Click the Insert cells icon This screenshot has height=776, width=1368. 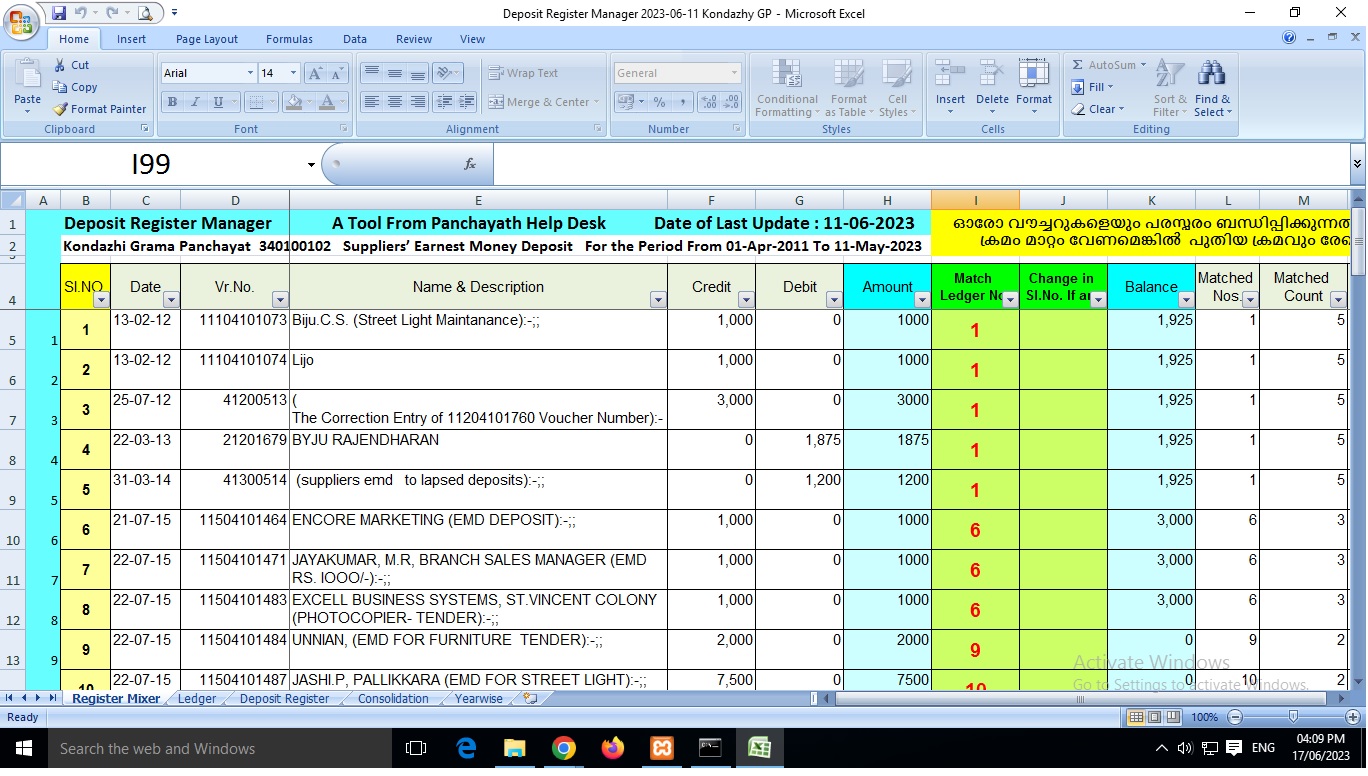[x=950, y=76]
